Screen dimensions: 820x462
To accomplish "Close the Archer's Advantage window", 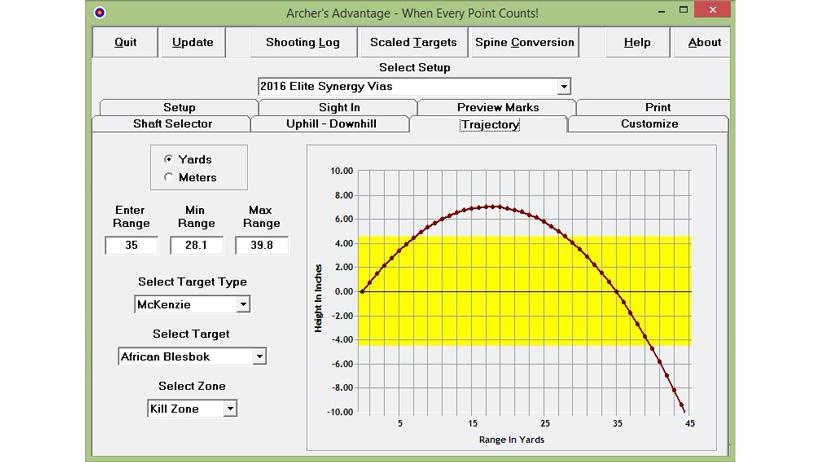I will [712, 10].
